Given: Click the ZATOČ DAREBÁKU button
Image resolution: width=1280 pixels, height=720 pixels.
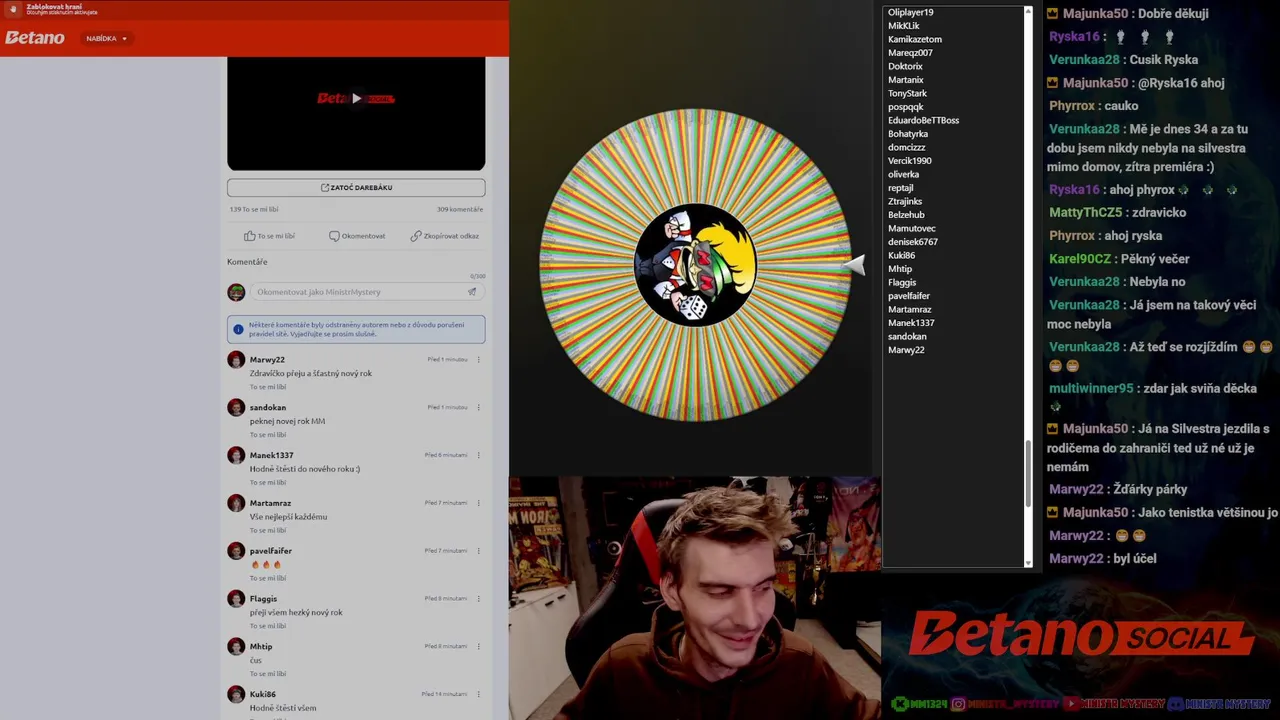Looking at the screenshot, I should [356, 187].
